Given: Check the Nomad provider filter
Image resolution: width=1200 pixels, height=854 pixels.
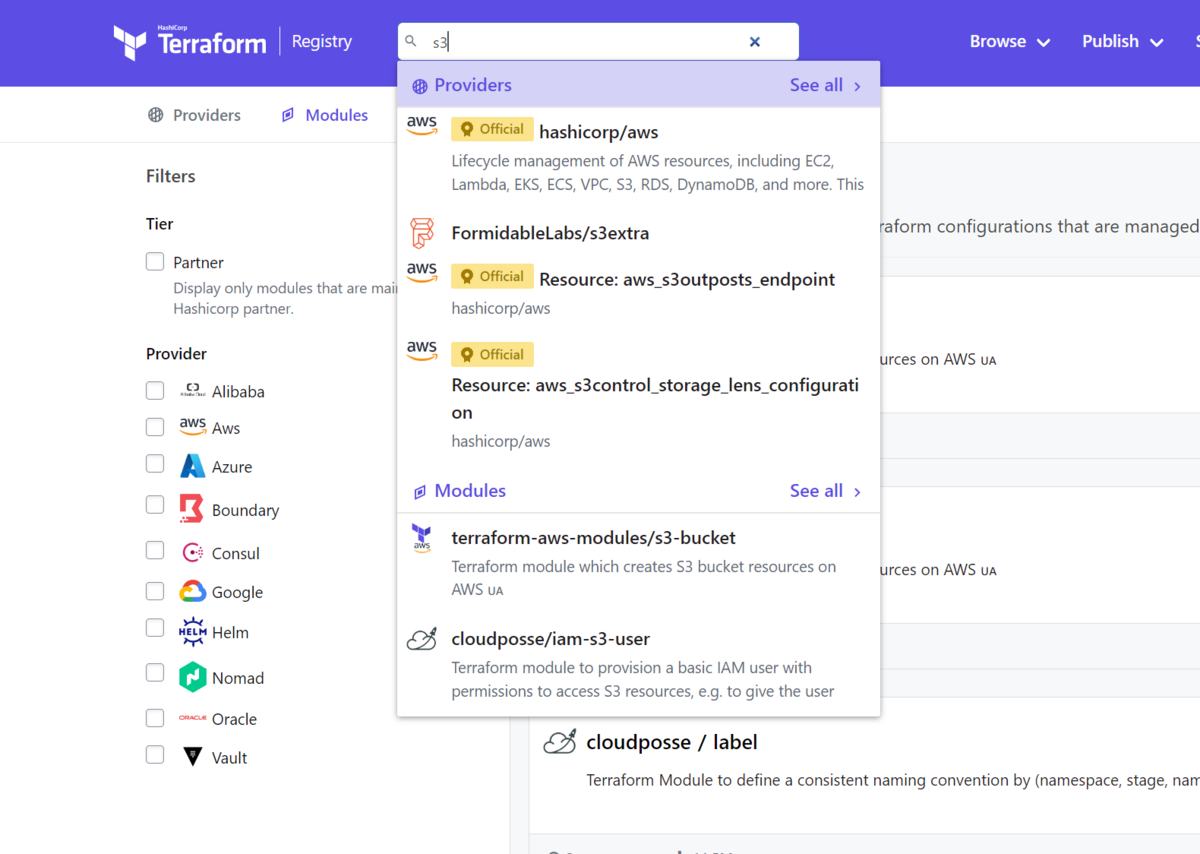Looking at the screenshot, I should point(155,673).
